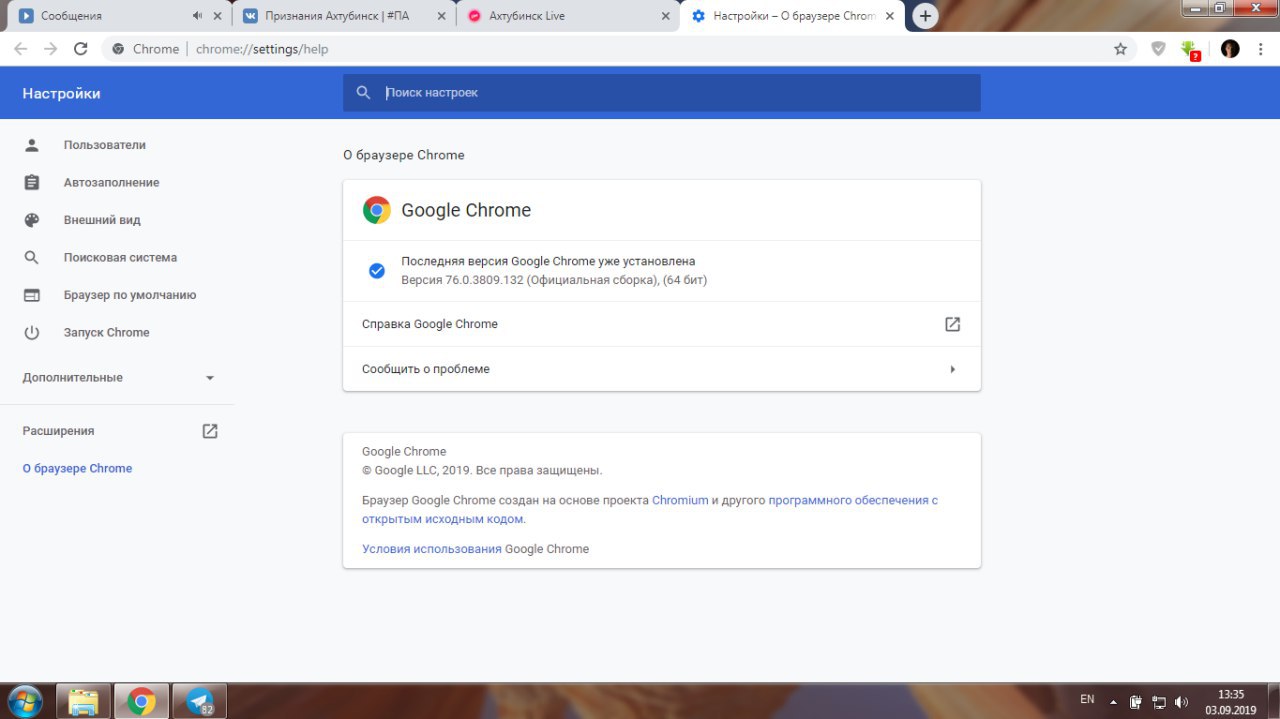The width and height of the screenshot is (1280, 719).
Task: Open File Explorer from the taskbar
Action: click(83, 701)
